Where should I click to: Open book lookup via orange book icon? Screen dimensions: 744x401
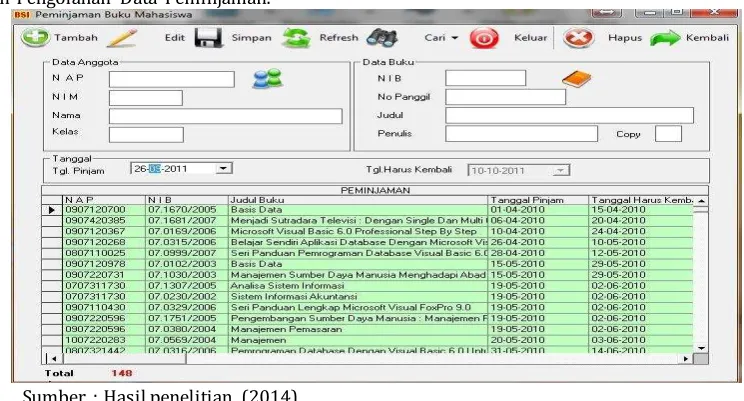tap(577, 79)
